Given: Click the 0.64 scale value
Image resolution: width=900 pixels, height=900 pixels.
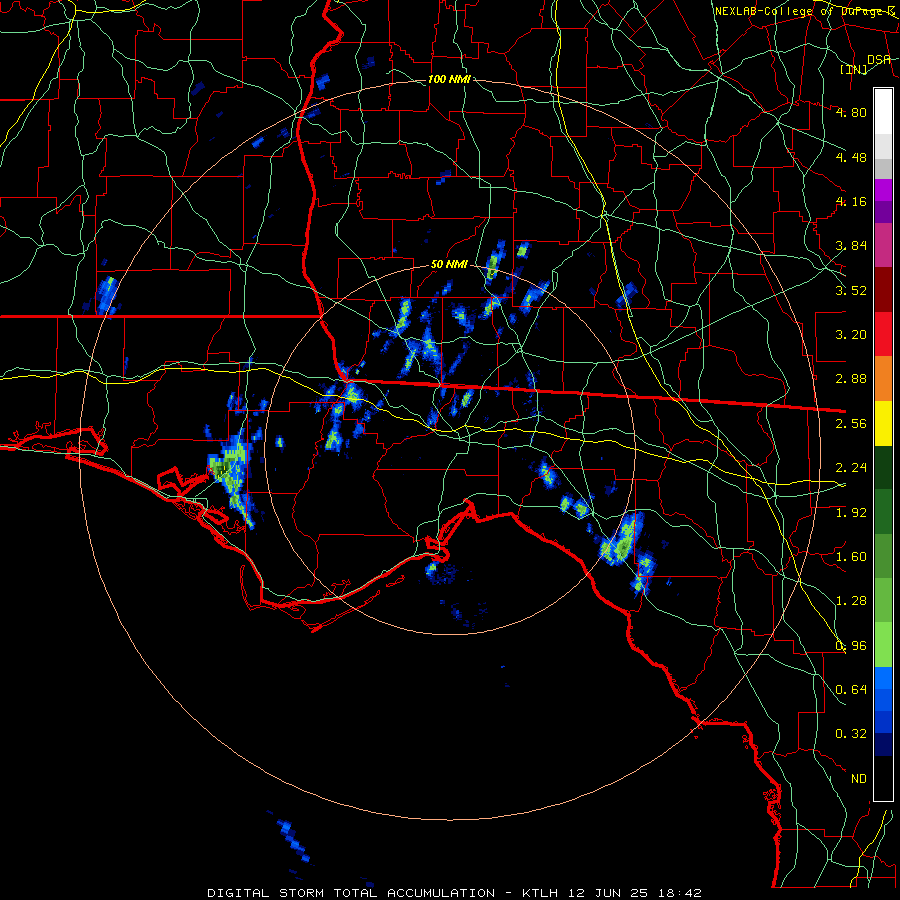Looking at the screenshot, I should point(851,689).
